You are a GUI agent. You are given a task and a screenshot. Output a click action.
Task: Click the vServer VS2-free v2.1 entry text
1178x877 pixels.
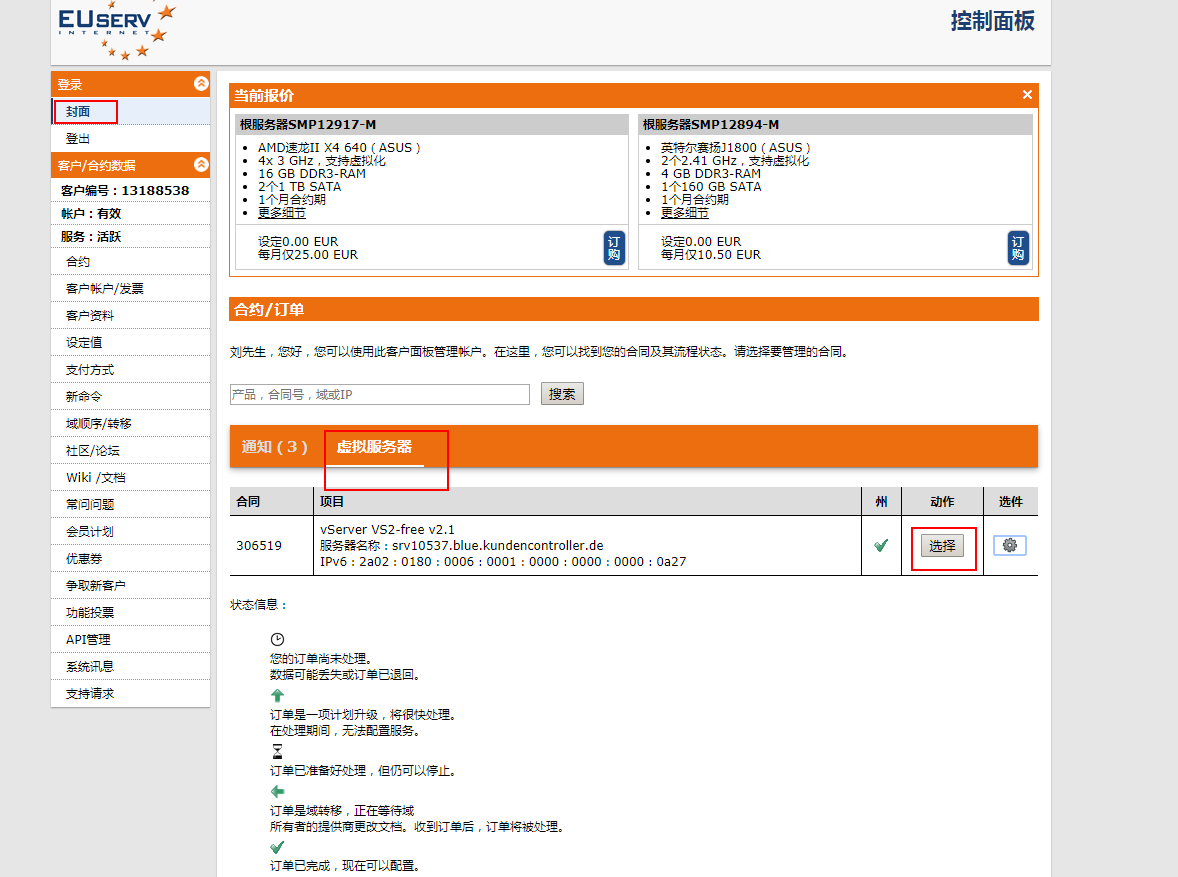pyautogui.click(x=387, y=530)
